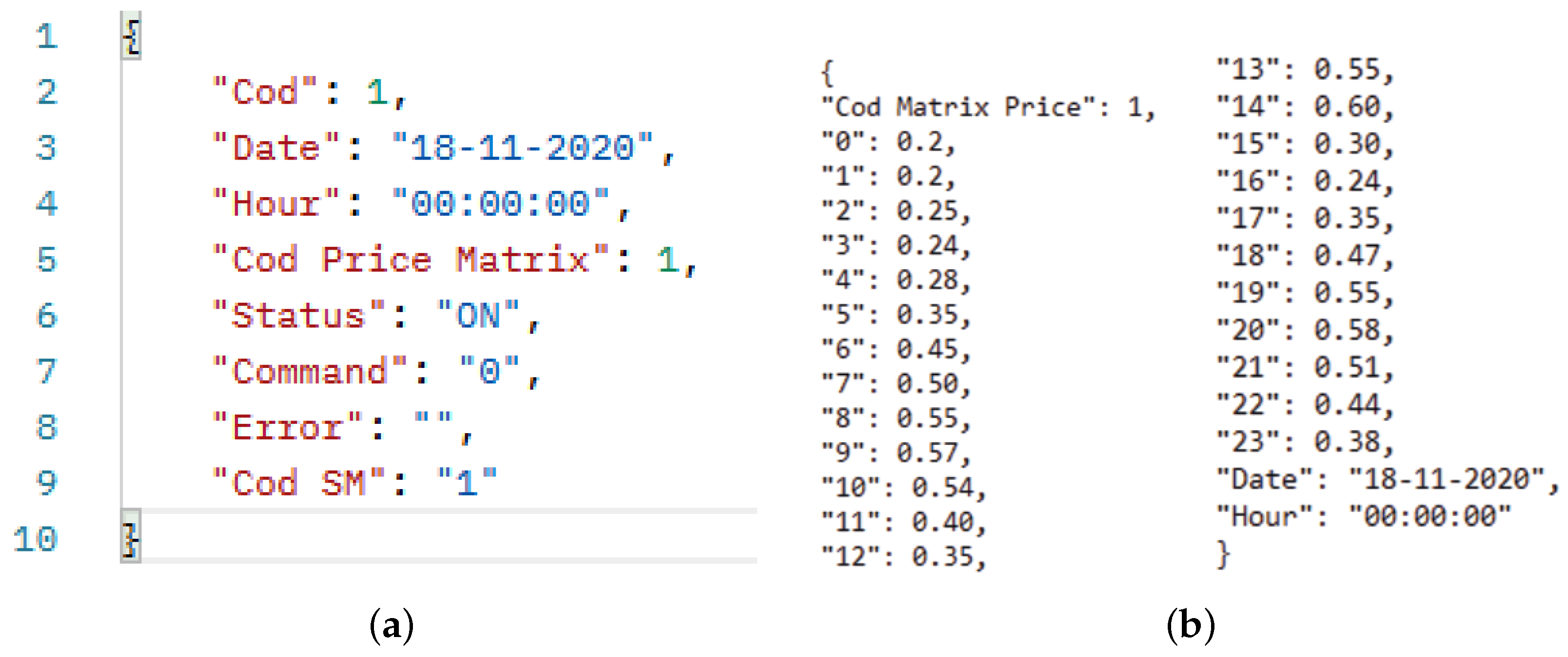Screen dimensions: 1568x657
Task: Click the "Command" key on line 7
Action: coord(310,371)
